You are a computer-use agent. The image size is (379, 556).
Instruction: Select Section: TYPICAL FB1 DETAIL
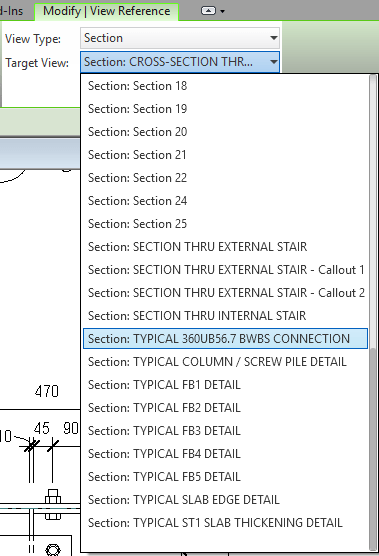coord(225,385)
